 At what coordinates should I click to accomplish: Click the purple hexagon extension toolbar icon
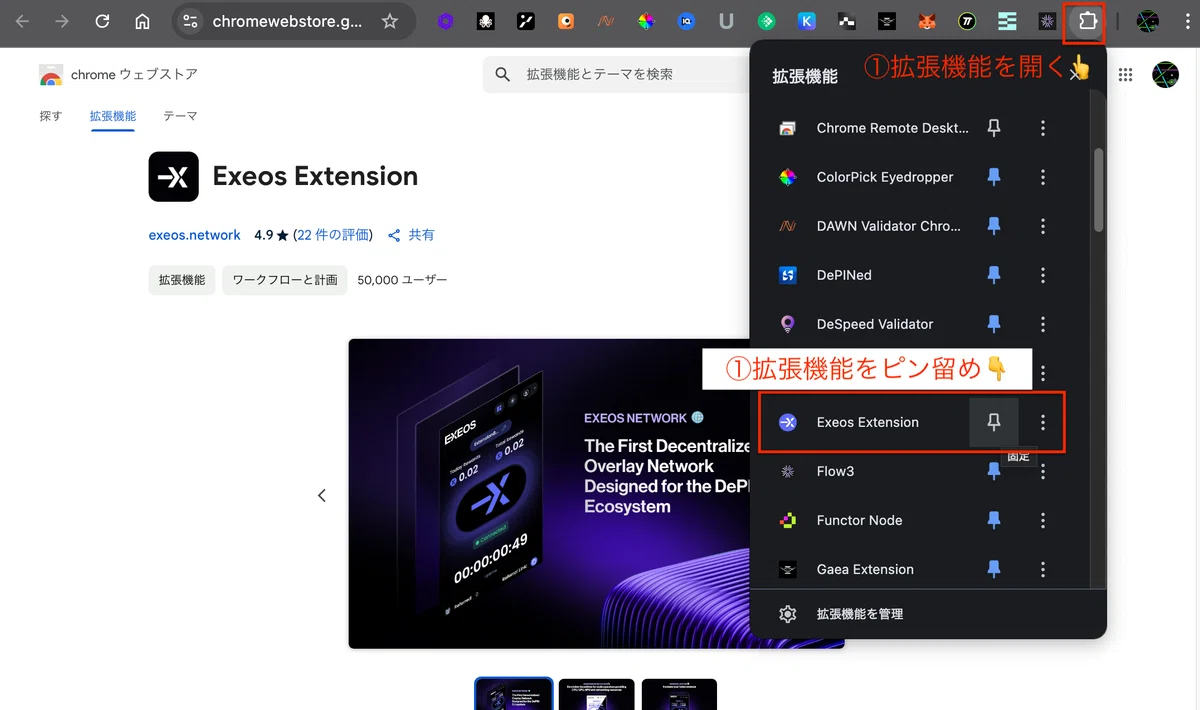(446, 21)
